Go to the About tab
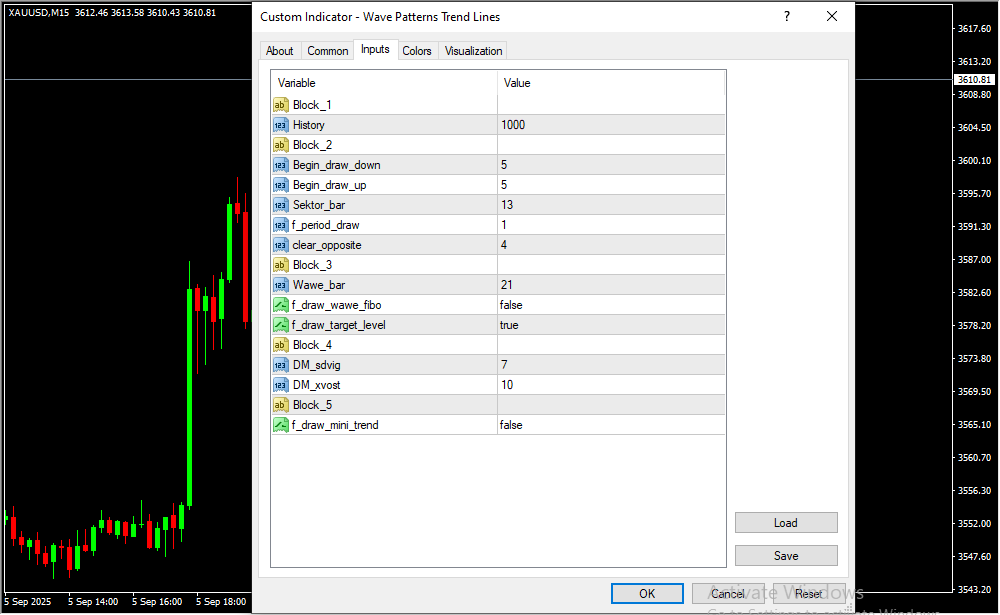 (280, 51)
